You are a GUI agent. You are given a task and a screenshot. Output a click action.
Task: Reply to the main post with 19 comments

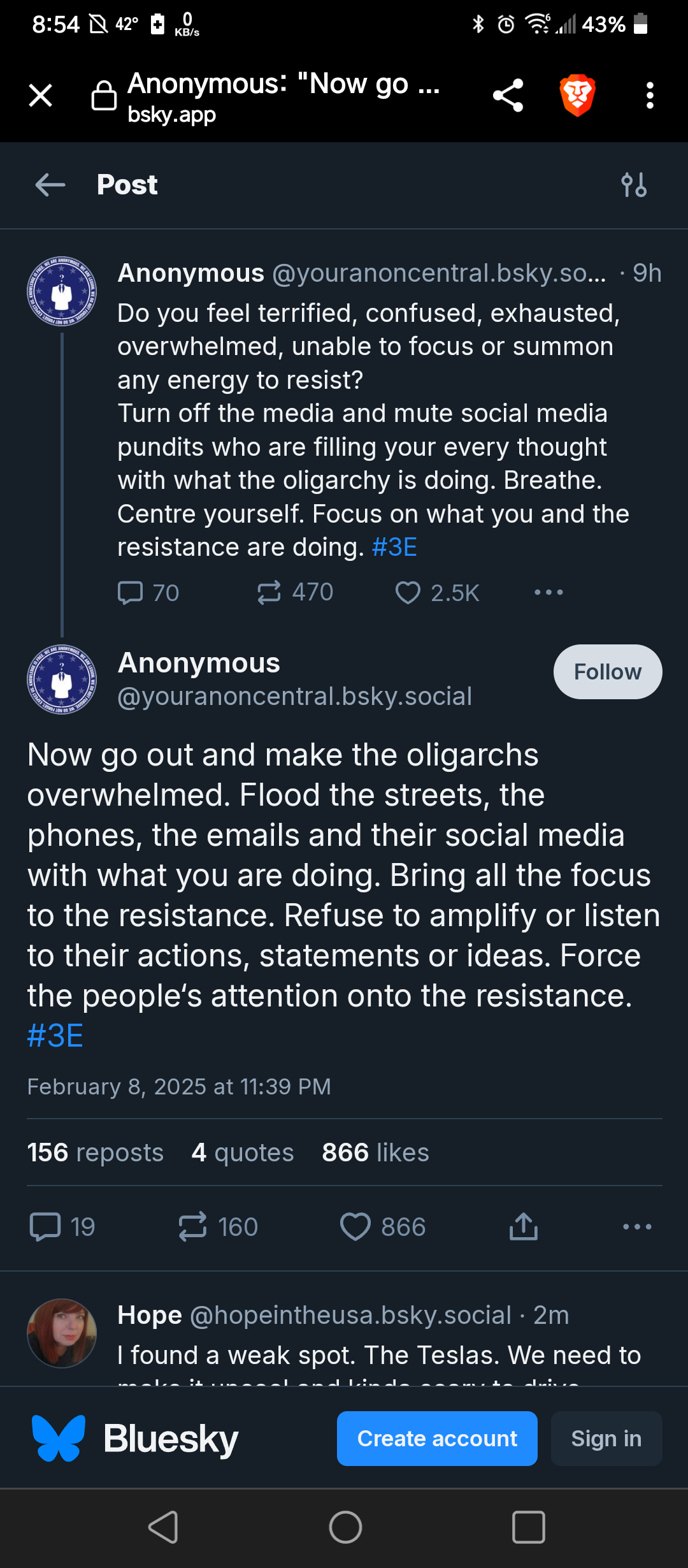click(45, 1226)
